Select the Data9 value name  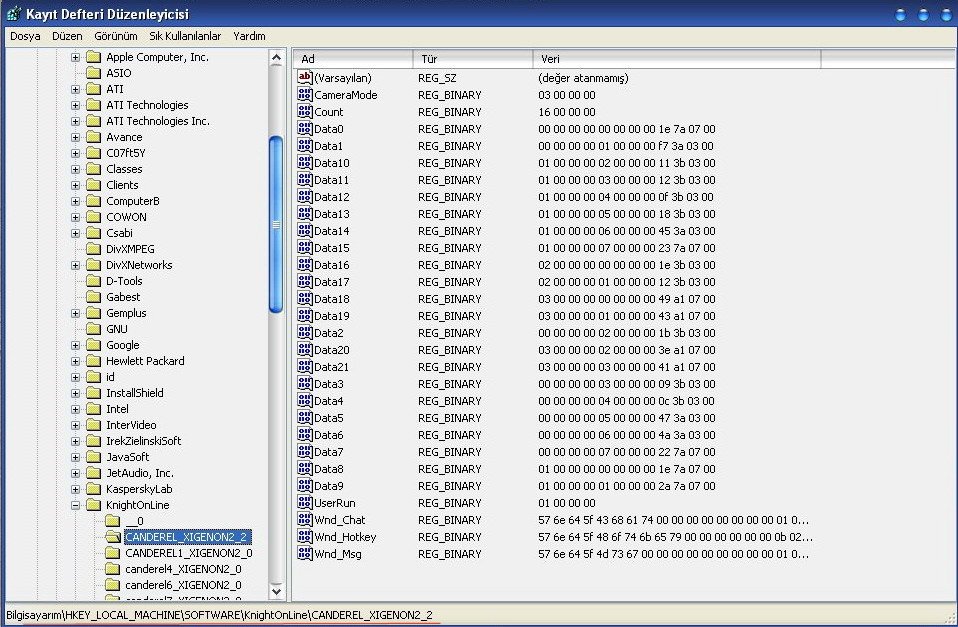pyautogui.click(x=329, y=486)
